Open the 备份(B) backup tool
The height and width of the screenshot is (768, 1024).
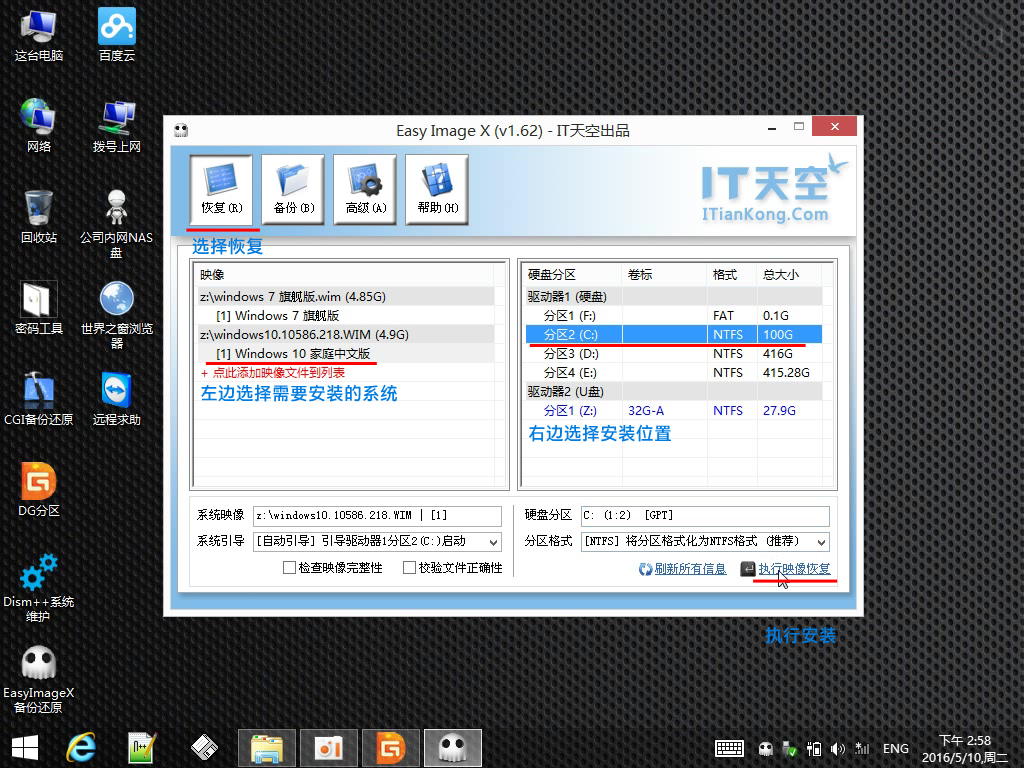click(293, 190)
